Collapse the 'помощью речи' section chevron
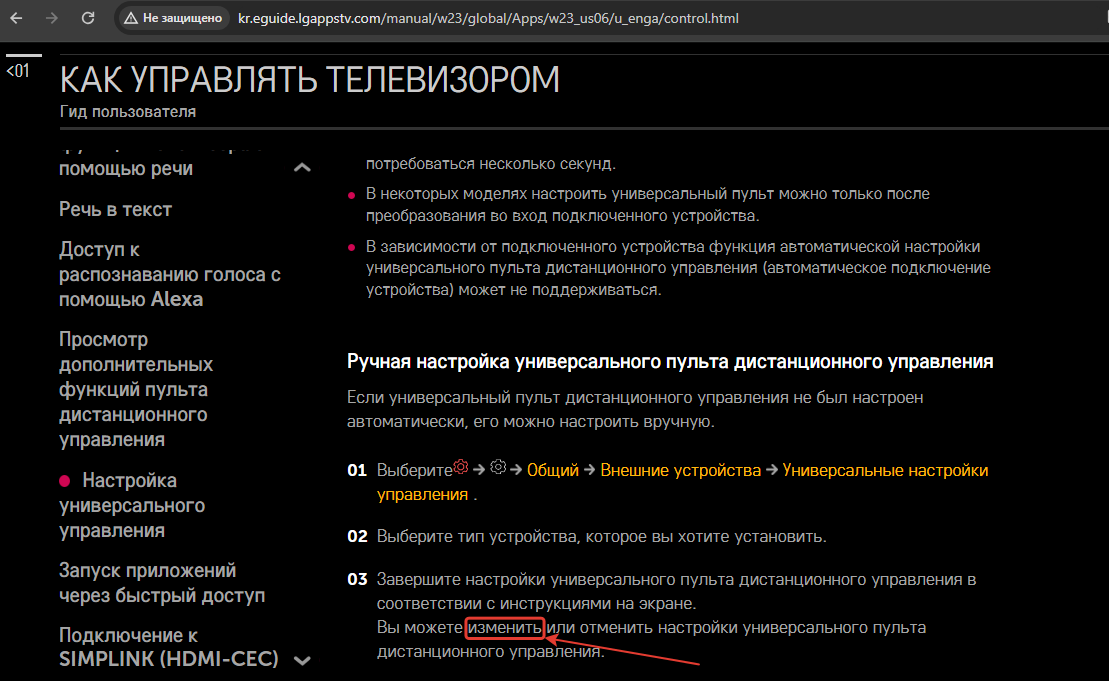The width and height of the screenshot is (1109, 681). click(x=302, y=168)
